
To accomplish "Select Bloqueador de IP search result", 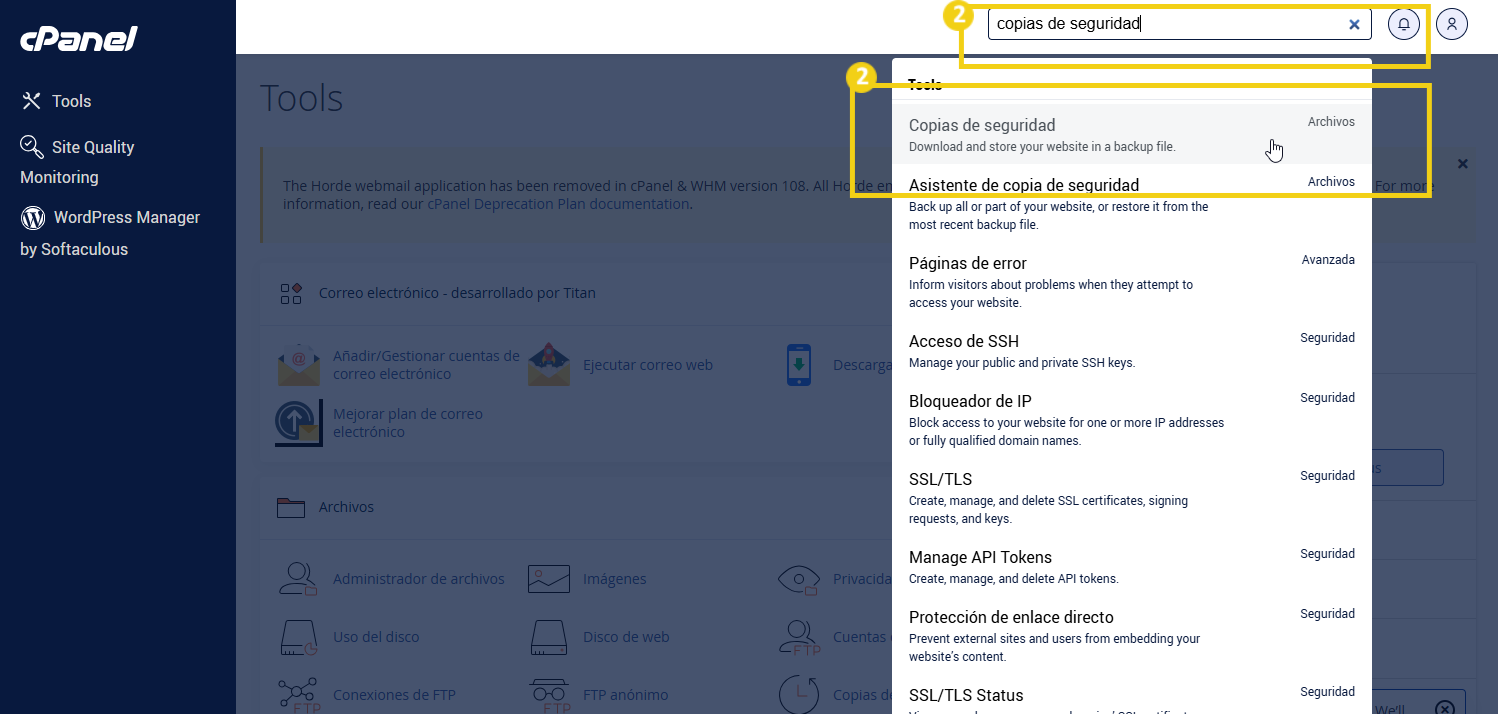I will point(1132,419).
